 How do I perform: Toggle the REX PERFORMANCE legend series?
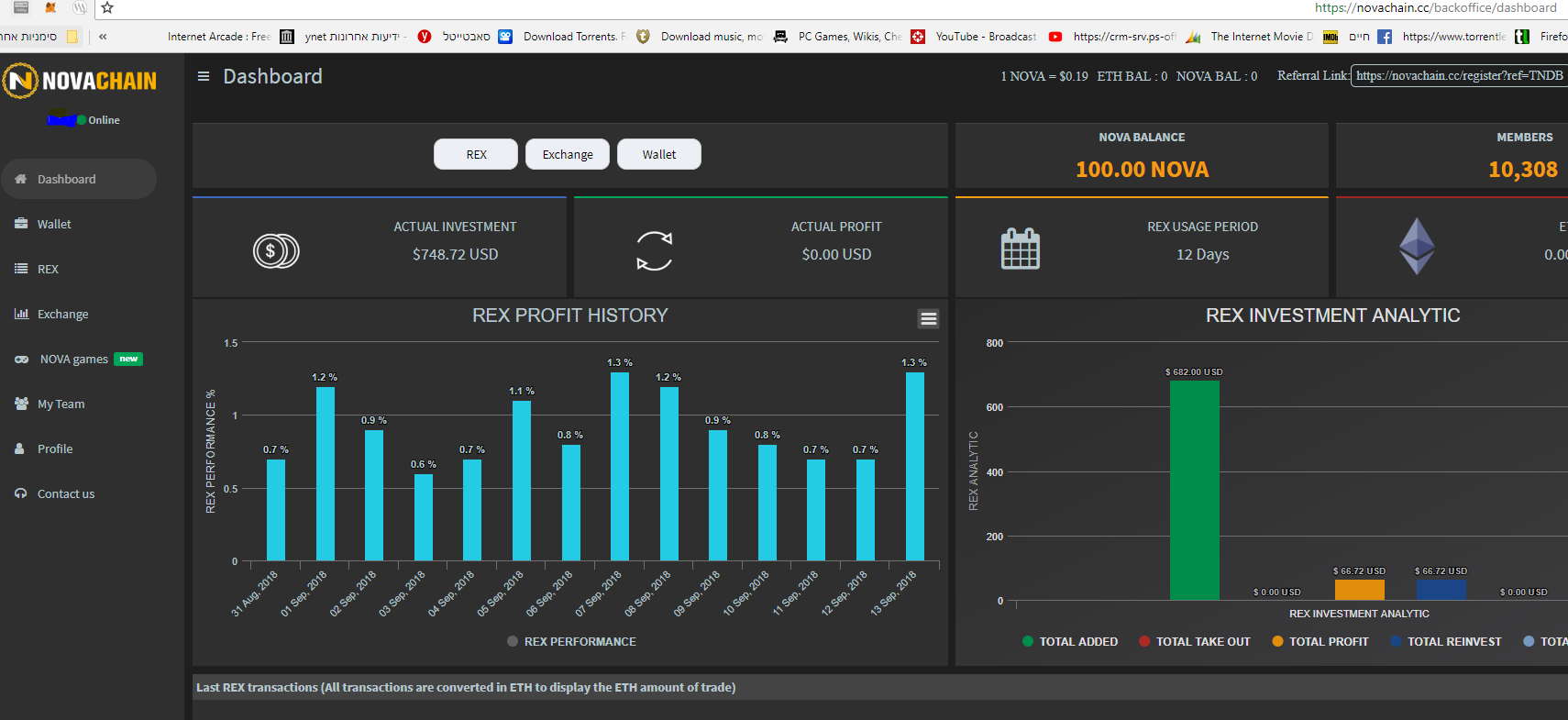(571, 642)
